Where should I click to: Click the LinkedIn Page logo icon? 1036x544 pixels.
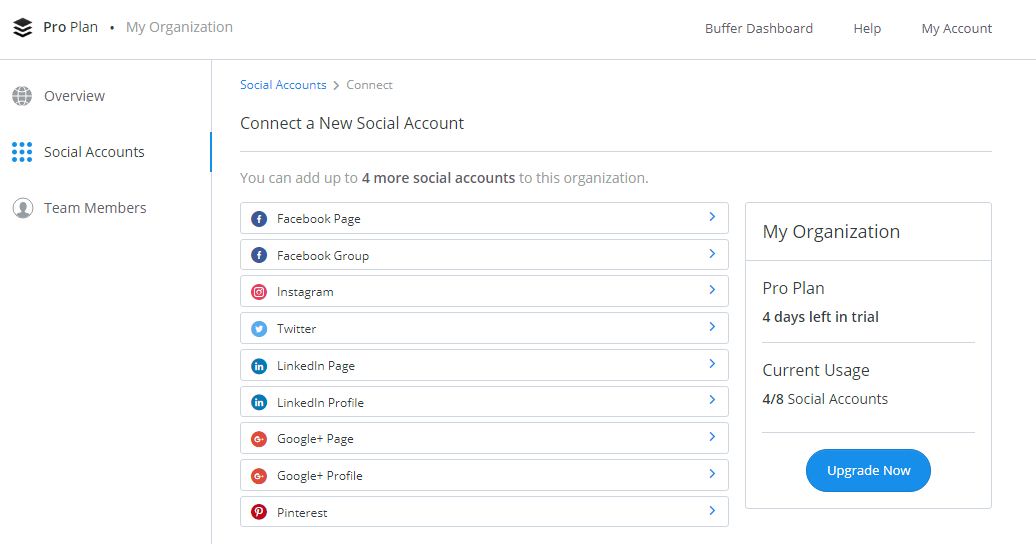pos(259,366)
